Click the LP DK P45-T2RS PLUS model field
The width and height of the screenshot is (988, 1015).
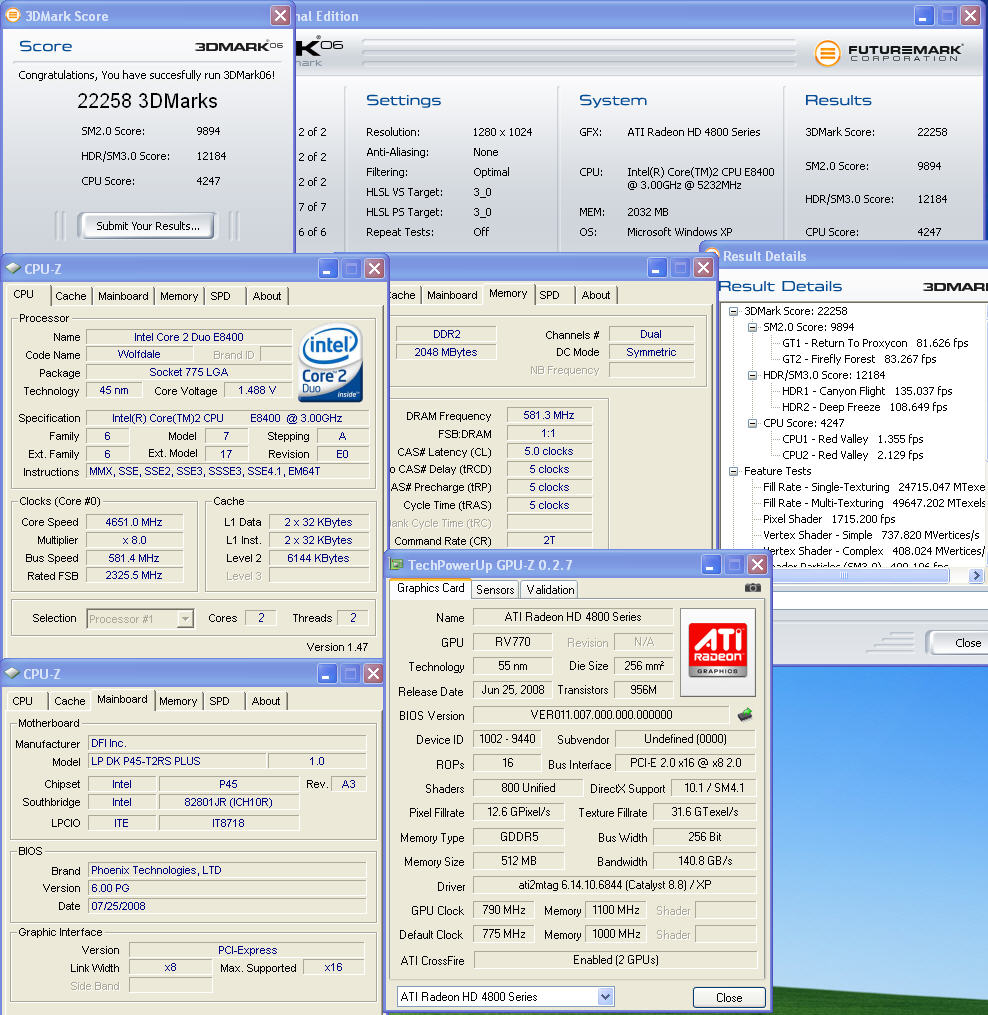point(177,761)
